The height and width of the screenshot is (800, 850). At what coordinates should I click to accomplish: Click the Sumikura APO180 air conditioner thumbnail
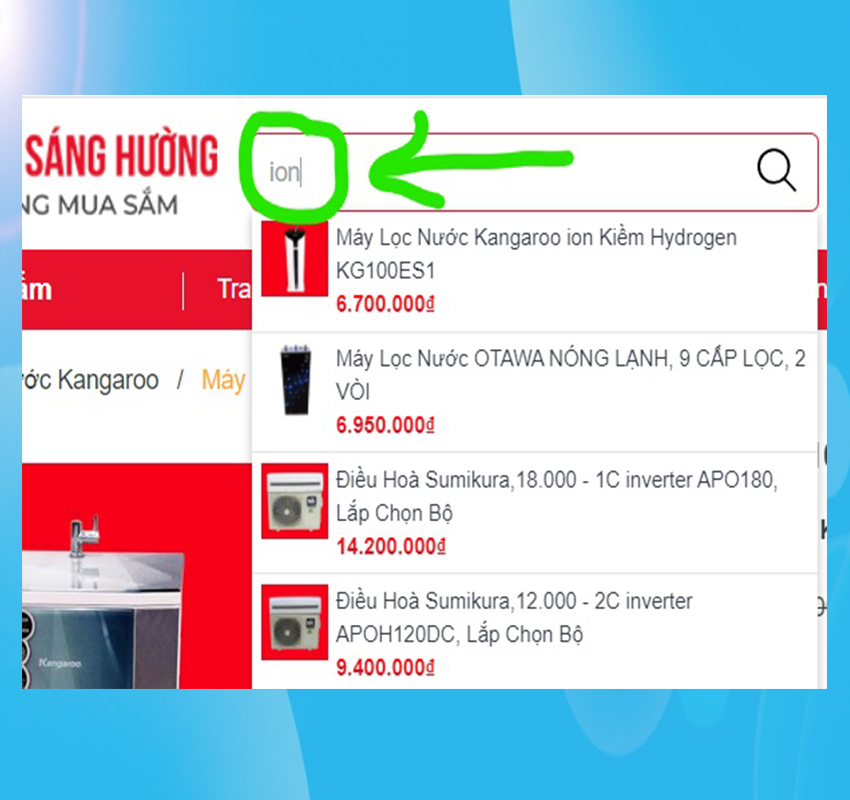point(294,501)
